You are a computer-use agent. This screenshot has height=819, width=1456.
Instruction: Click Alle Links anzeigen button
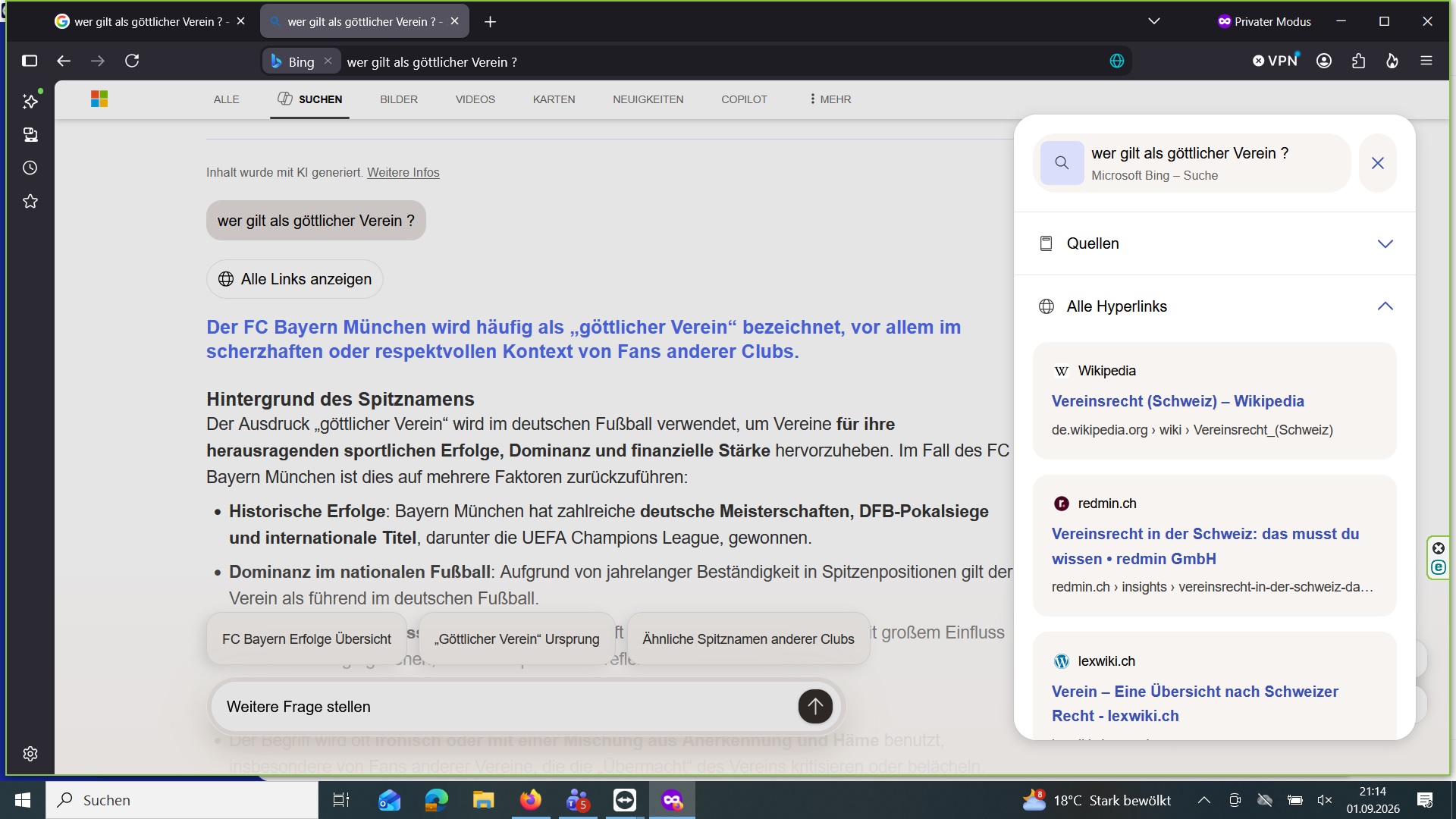tap(295, 279)
